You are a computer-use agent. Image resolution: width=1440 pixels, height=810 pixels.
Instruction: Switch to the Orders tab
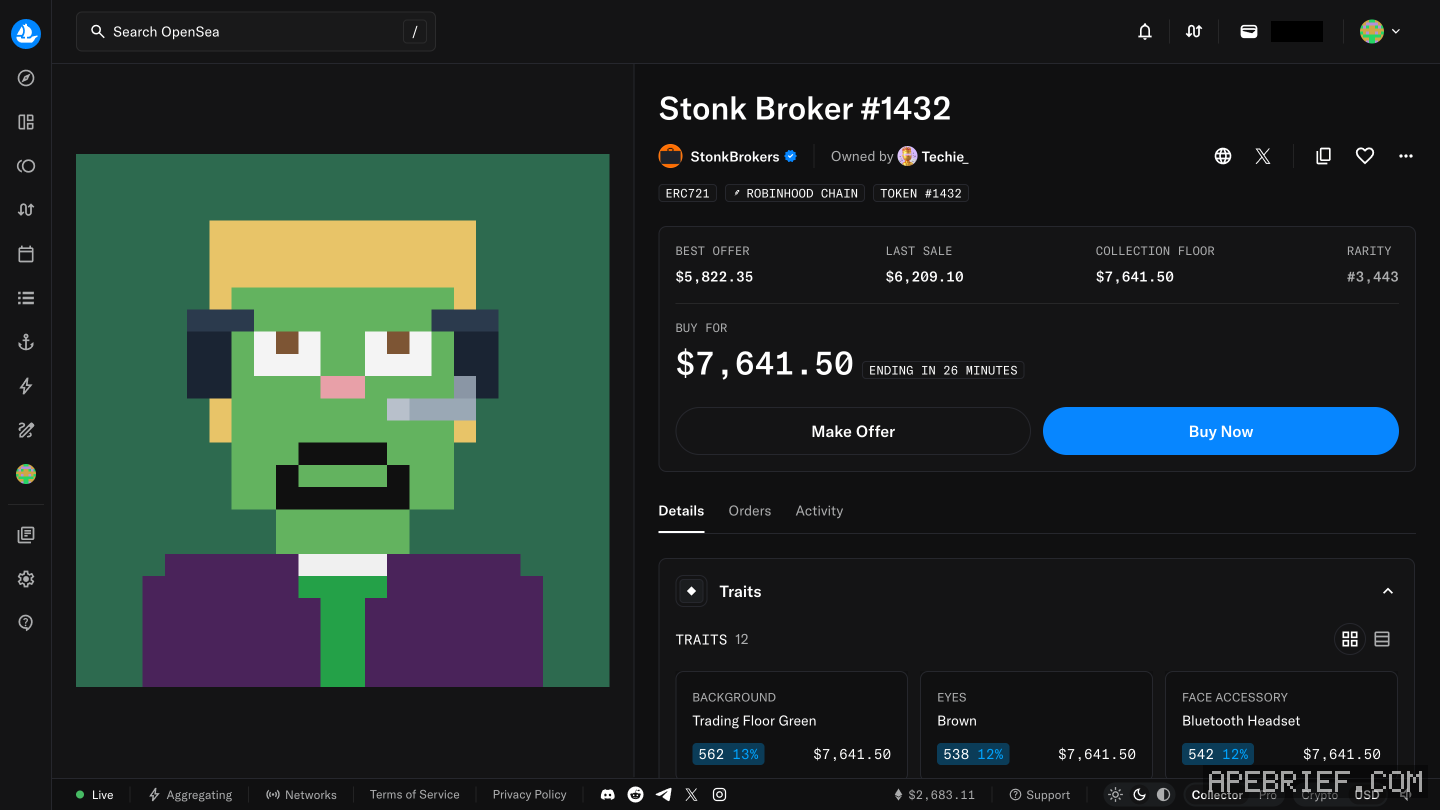coord(750,511)
